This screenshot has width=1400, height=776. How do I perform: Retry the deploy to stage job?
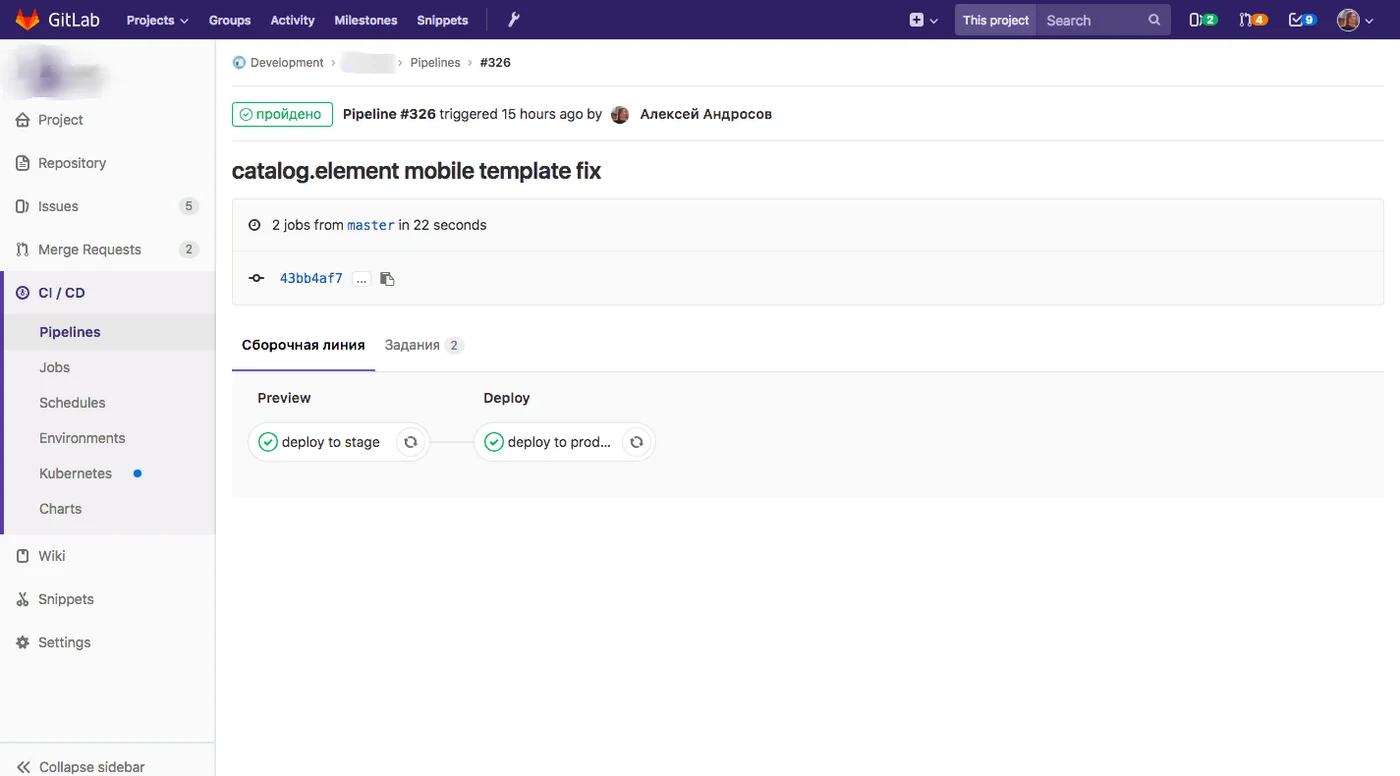tap(410, 442)
